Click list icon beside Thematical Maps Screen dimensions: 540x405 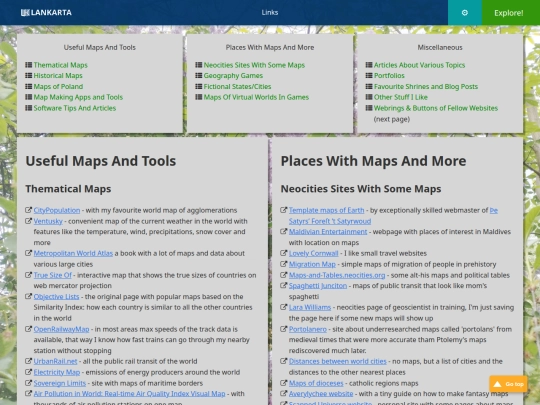pyautogui.click(x=29, y=65)
